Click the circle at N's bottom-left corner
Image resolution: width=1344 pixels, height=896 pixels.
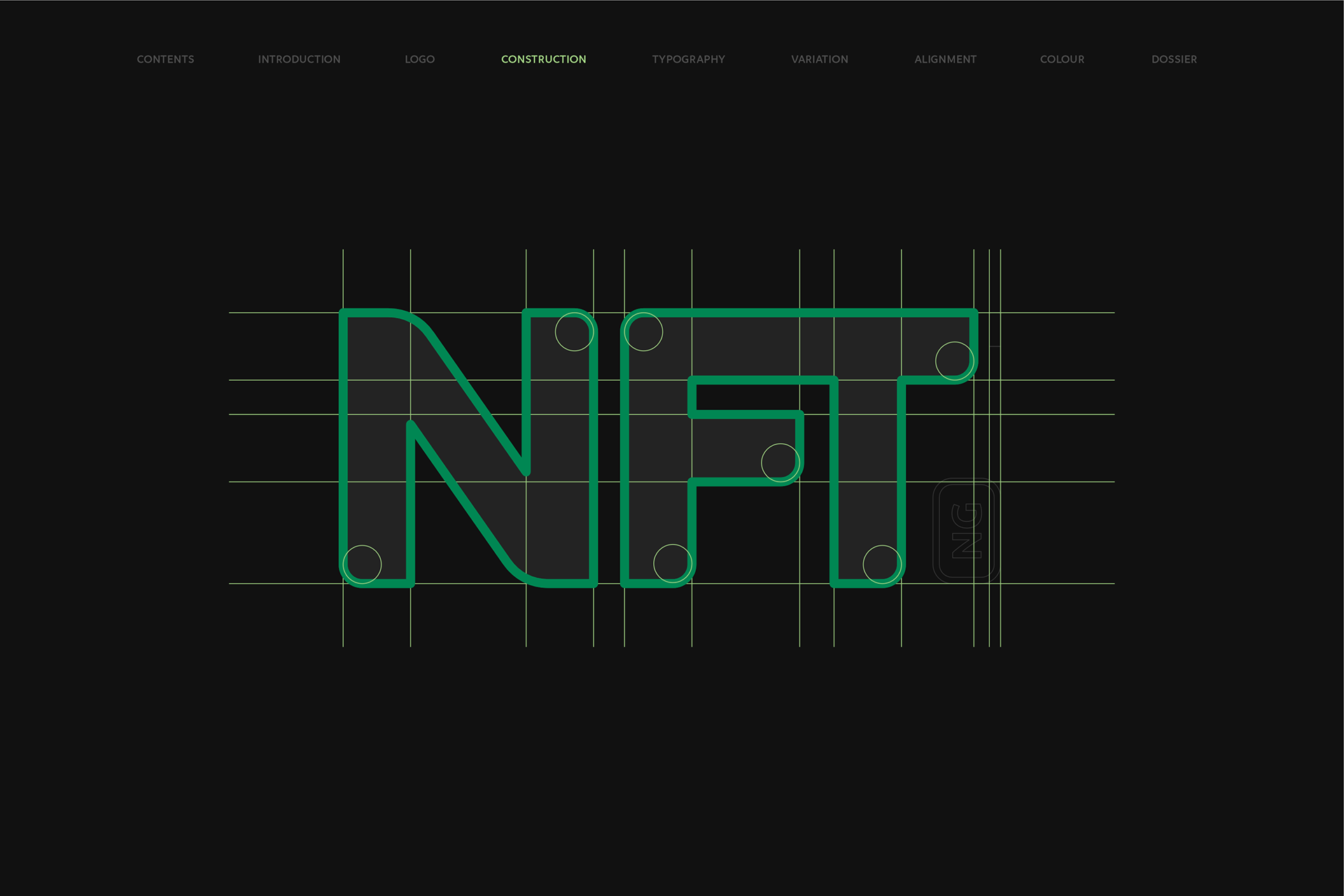(x=363, y=564)
